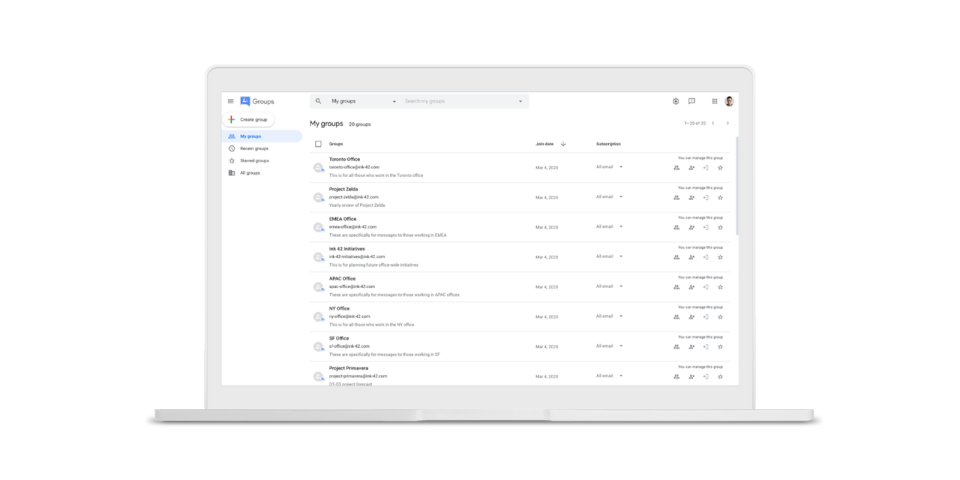Open the settings gear icon
Image resolution: width=960 pixels, height=480 pixels.
[x=676, y=101]
